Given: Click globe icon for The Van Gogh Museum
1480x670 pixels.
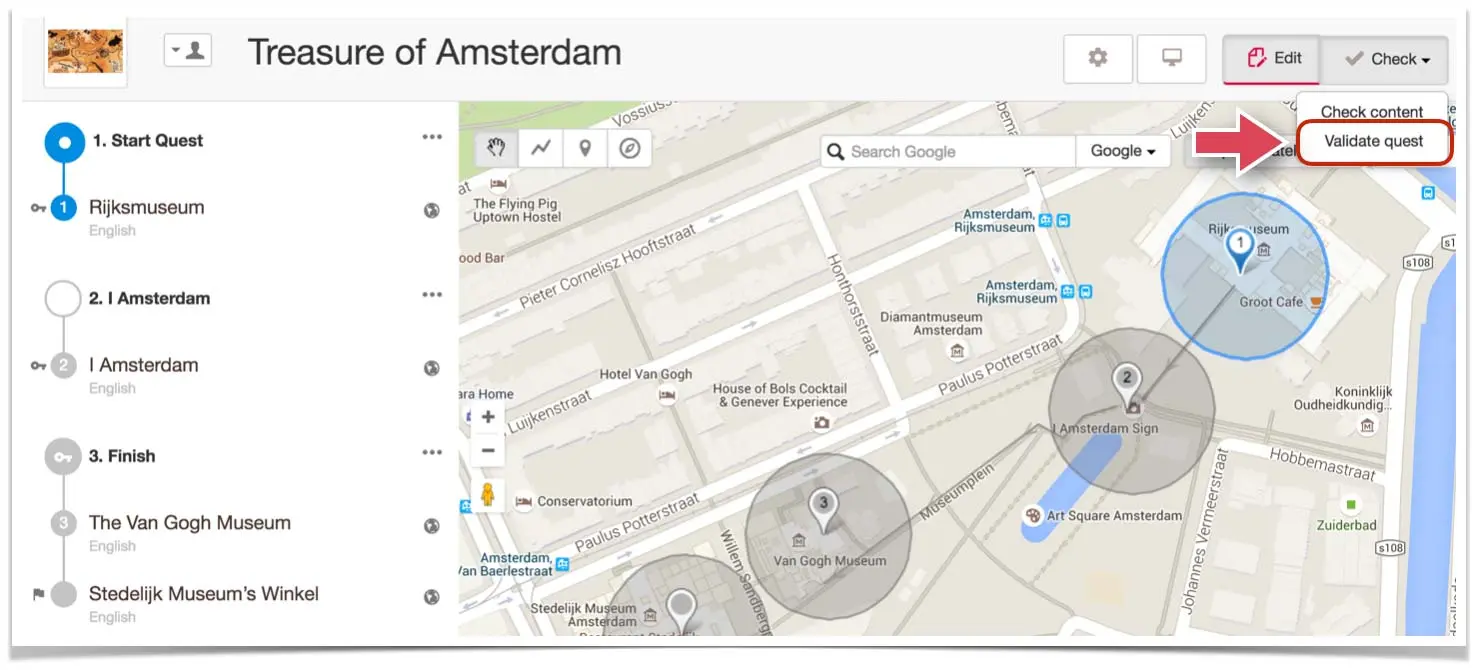Looking at the screenshot, I should [x=432, y=526].
